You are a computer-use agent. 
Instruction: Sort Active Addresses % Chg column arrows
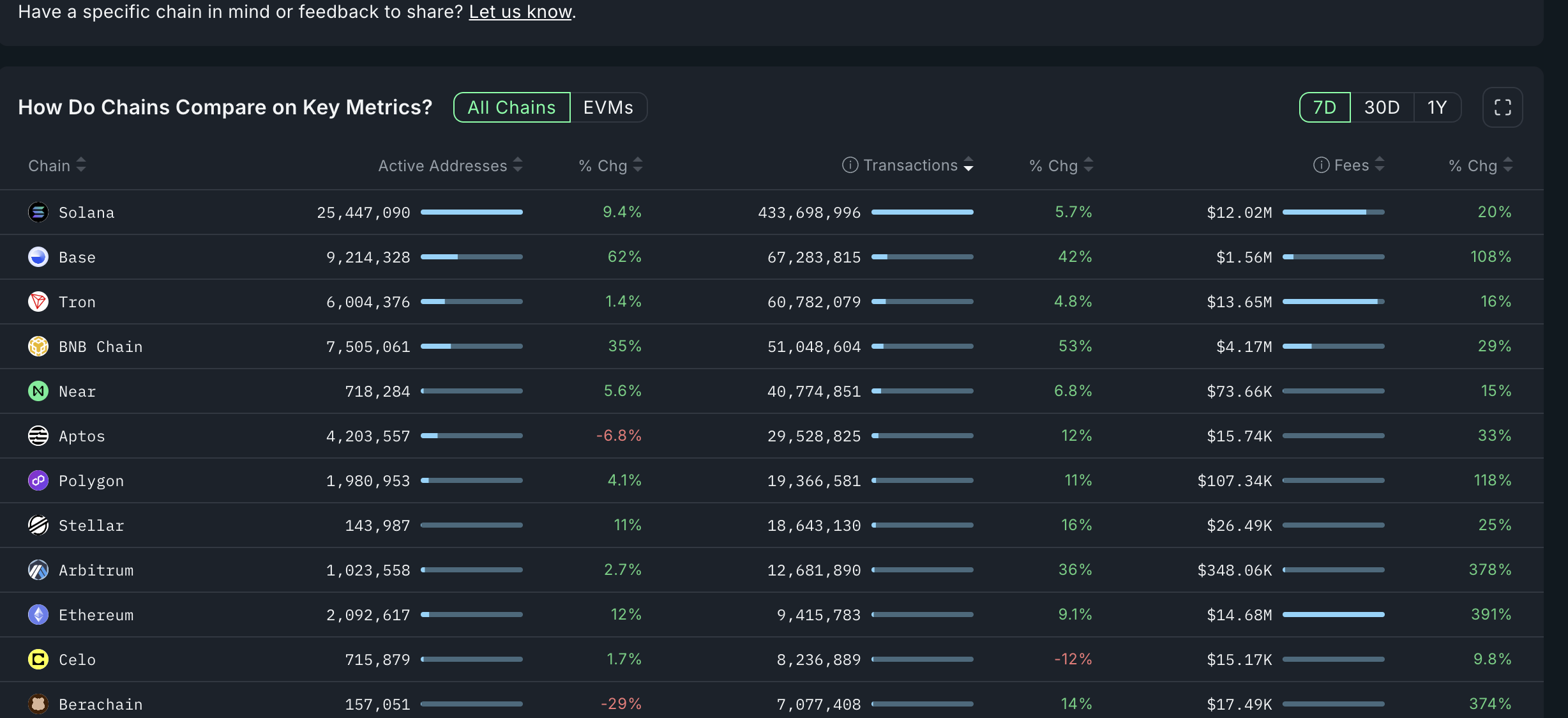pyautogui.click(x=638, y=165)
